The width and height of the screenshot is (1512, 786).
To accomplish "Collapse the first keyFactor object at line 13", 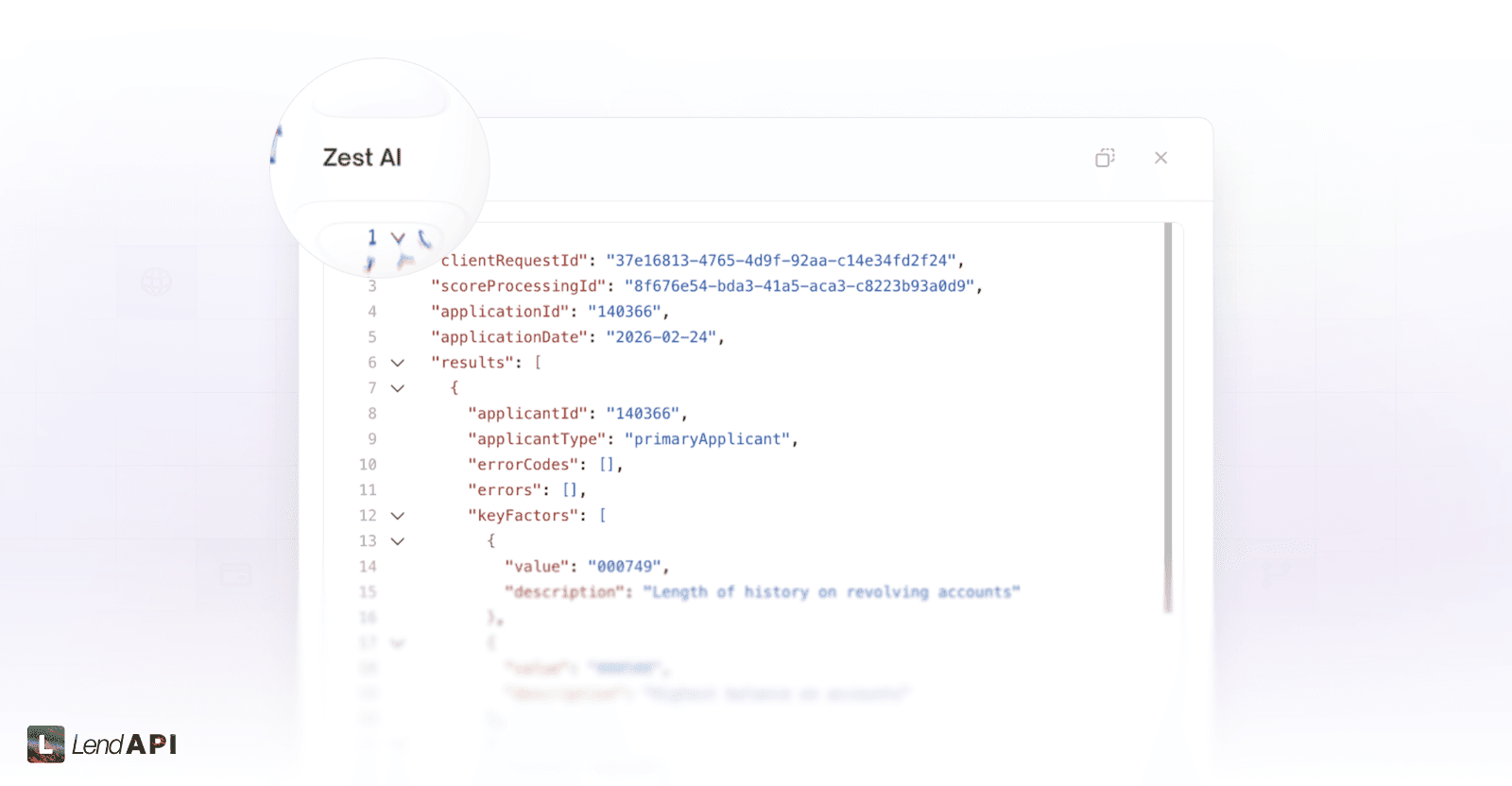I will pyautogui.click(x=398, y=540).
